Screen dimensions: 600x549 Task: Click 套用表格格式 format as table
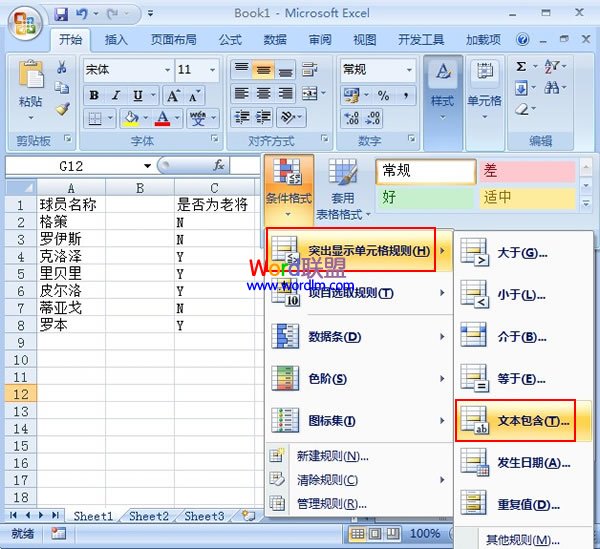pyautogui.click(x=343, y=189)
